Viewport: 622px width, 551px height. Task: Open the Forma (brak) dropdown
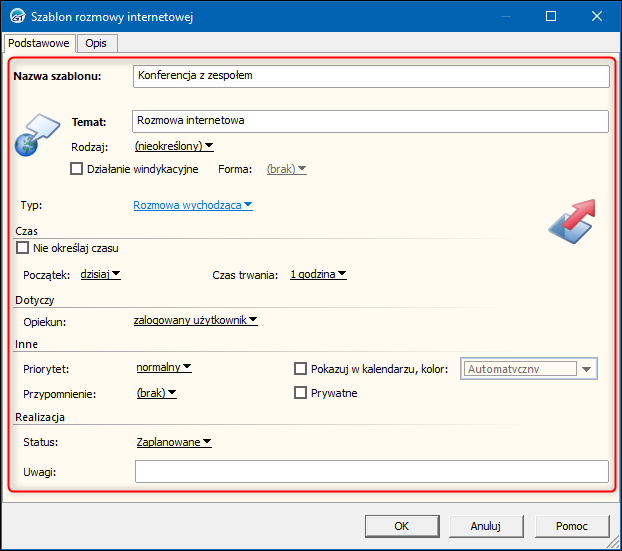[286, 169]
